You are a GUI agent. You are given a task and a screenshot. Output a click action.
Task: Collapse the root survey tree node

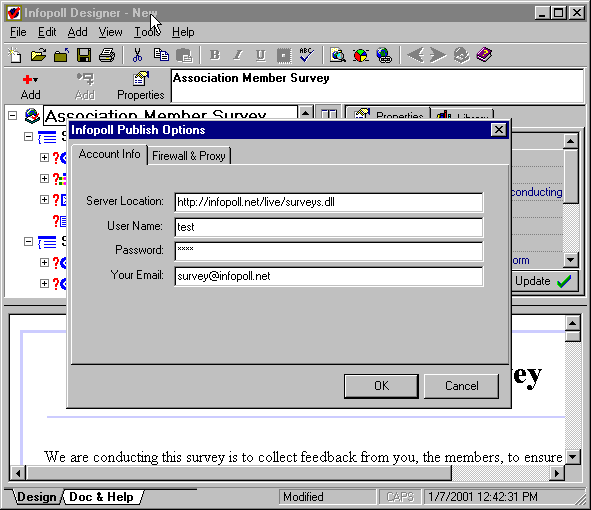pyautogui.click(x=12, y=115)
